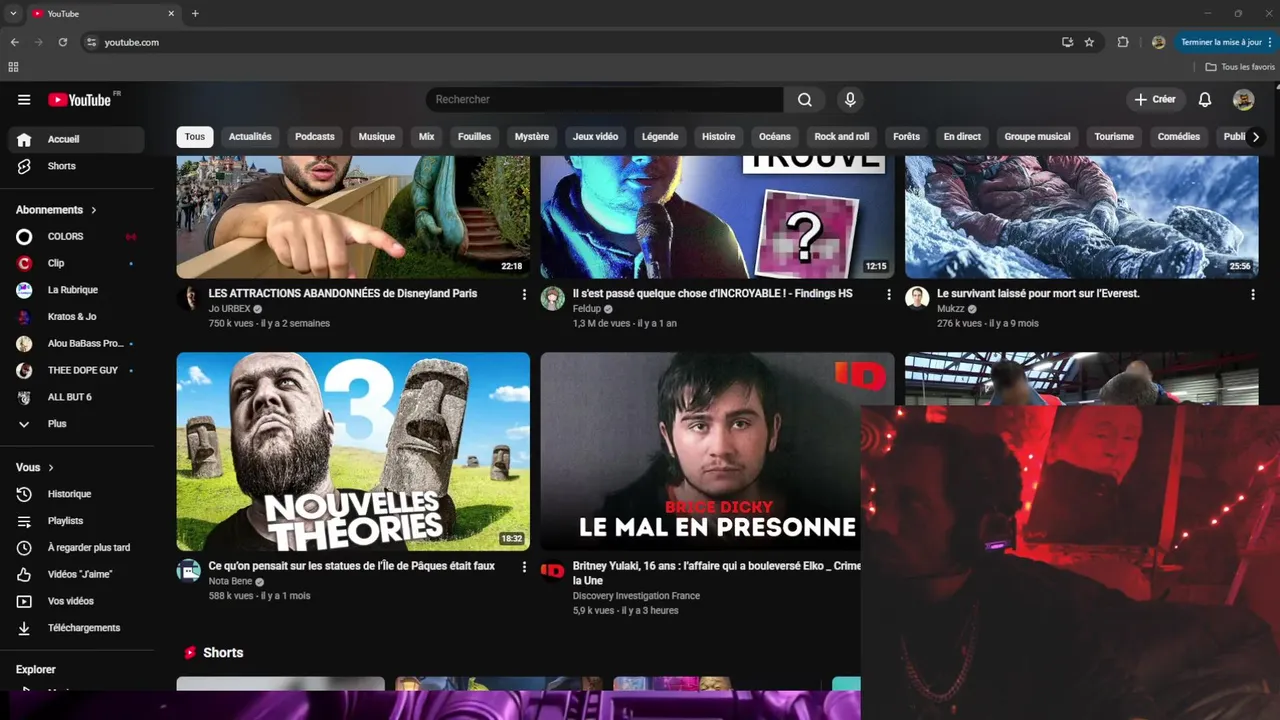
Task: Click the Créer button
Action: [x=1155, y=100]
